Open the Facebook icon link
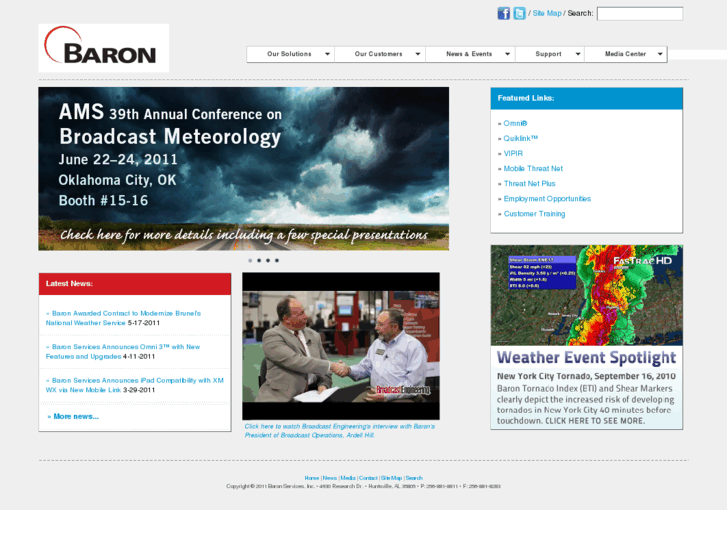 (504, 13)
